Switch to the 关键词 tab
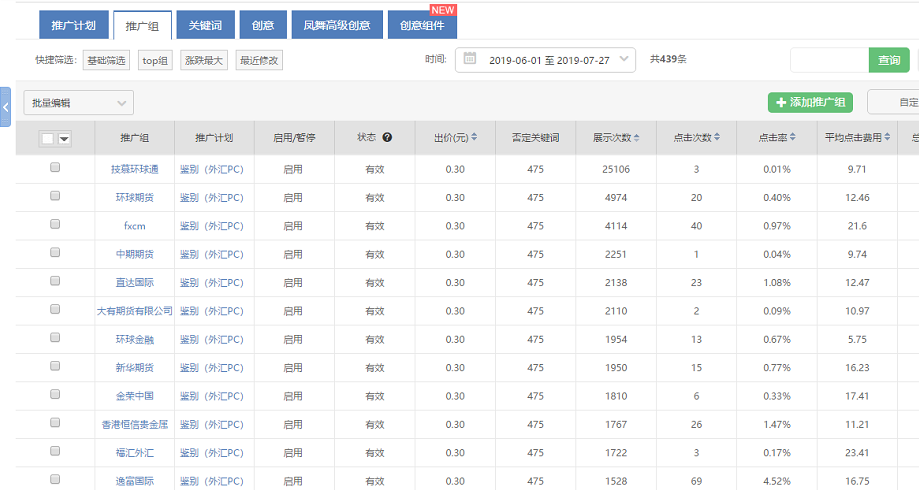The image size is (919, 490). [205, 25]
